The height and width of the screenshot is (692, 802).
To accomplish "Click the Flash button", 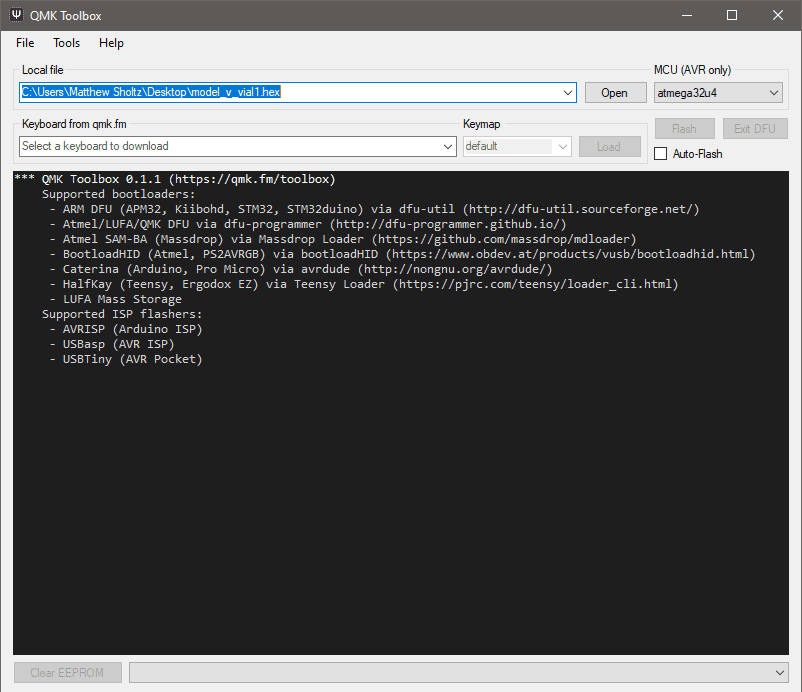I will tap(684, 129).
